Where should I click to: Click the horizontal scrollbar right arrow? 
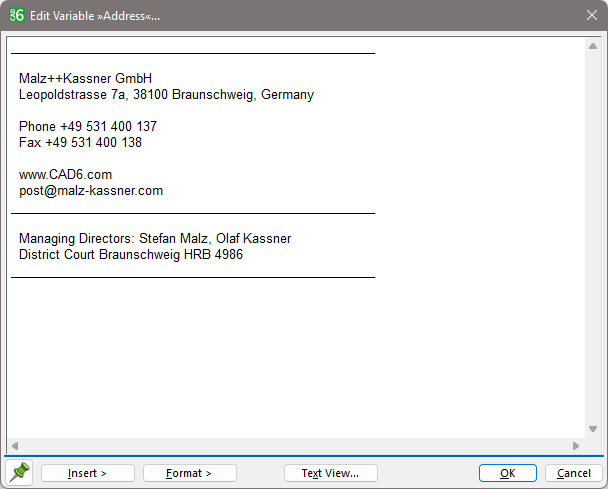pyautogui.click(x=576, y=446)
